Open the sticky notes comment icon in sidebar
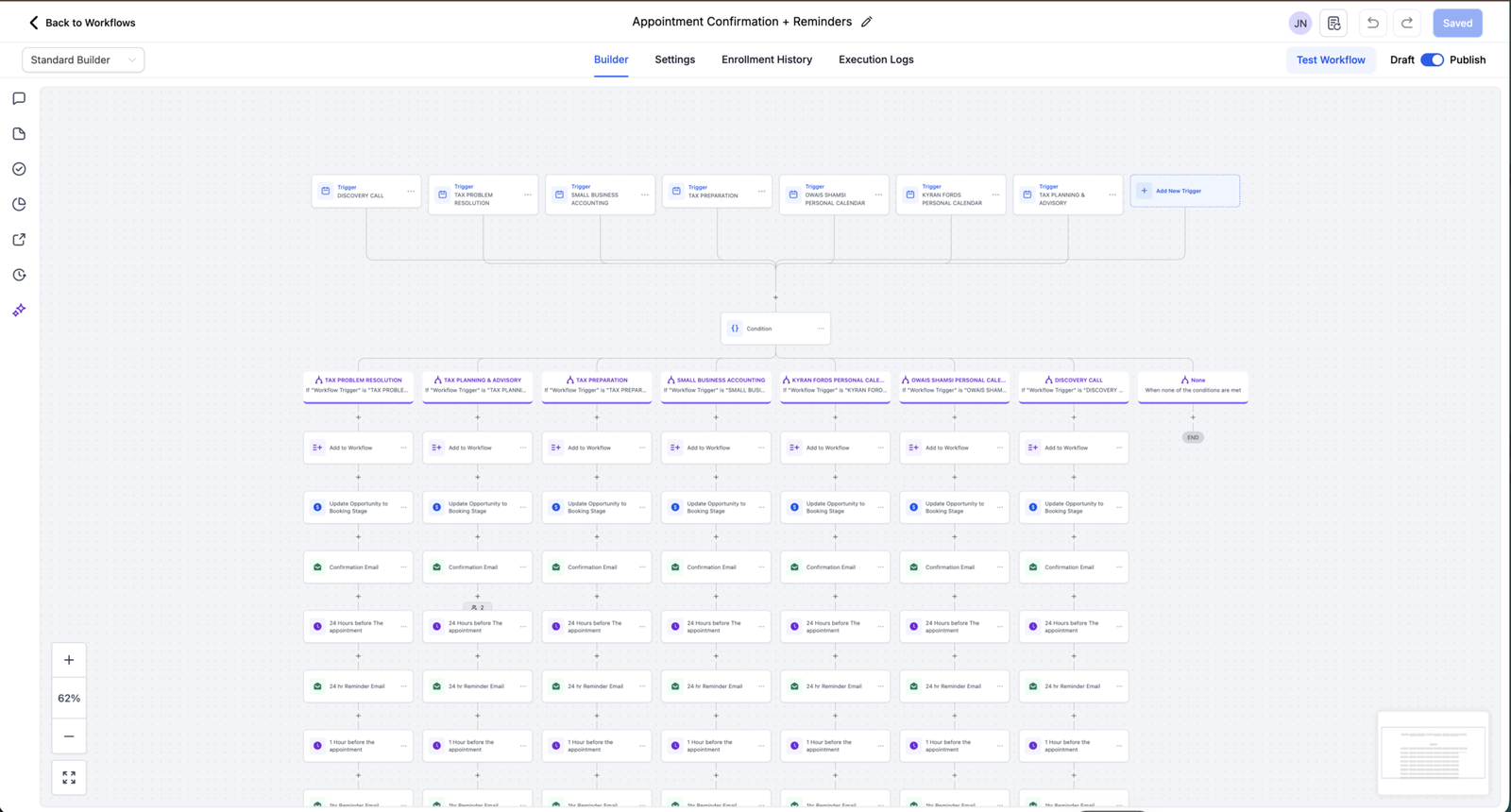 pyautogui.click(x=19, y=98)
